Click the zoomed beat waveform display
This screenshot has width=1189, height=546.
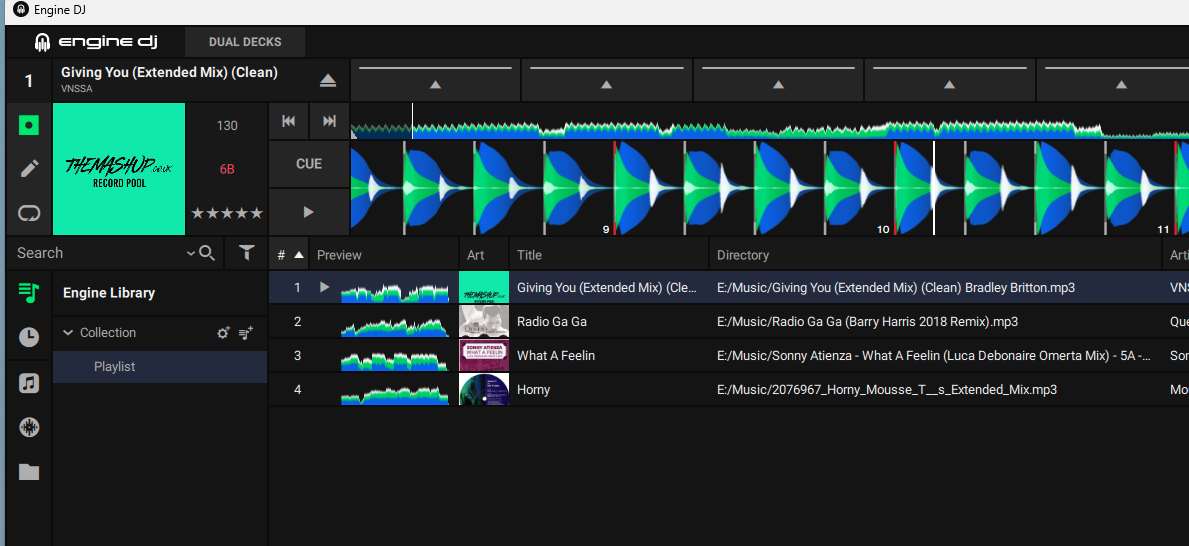tap(769, 187)
